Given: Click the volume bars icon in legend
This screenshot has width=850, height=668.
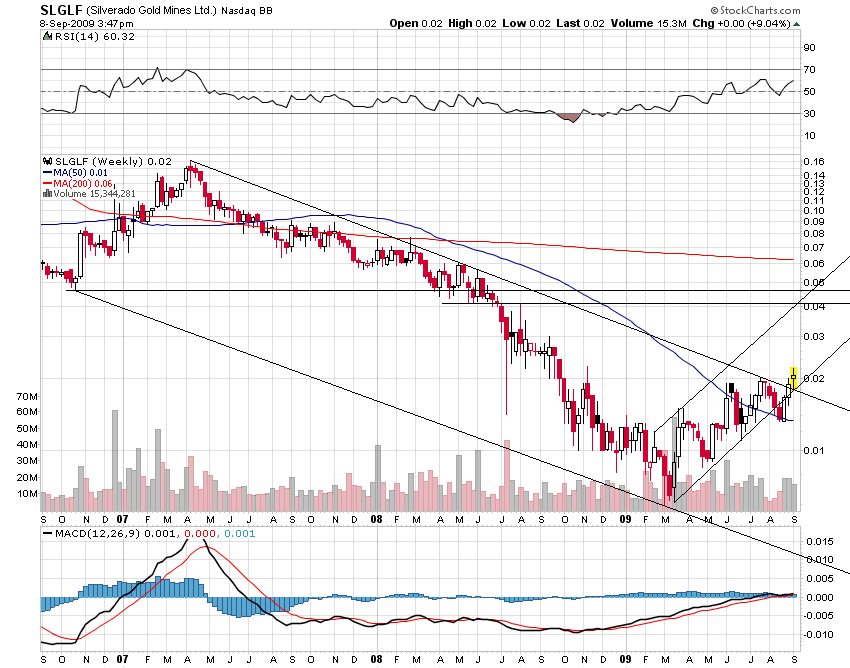Looking at the screenshot, I should pyautogui.click(x=48, y=194).
